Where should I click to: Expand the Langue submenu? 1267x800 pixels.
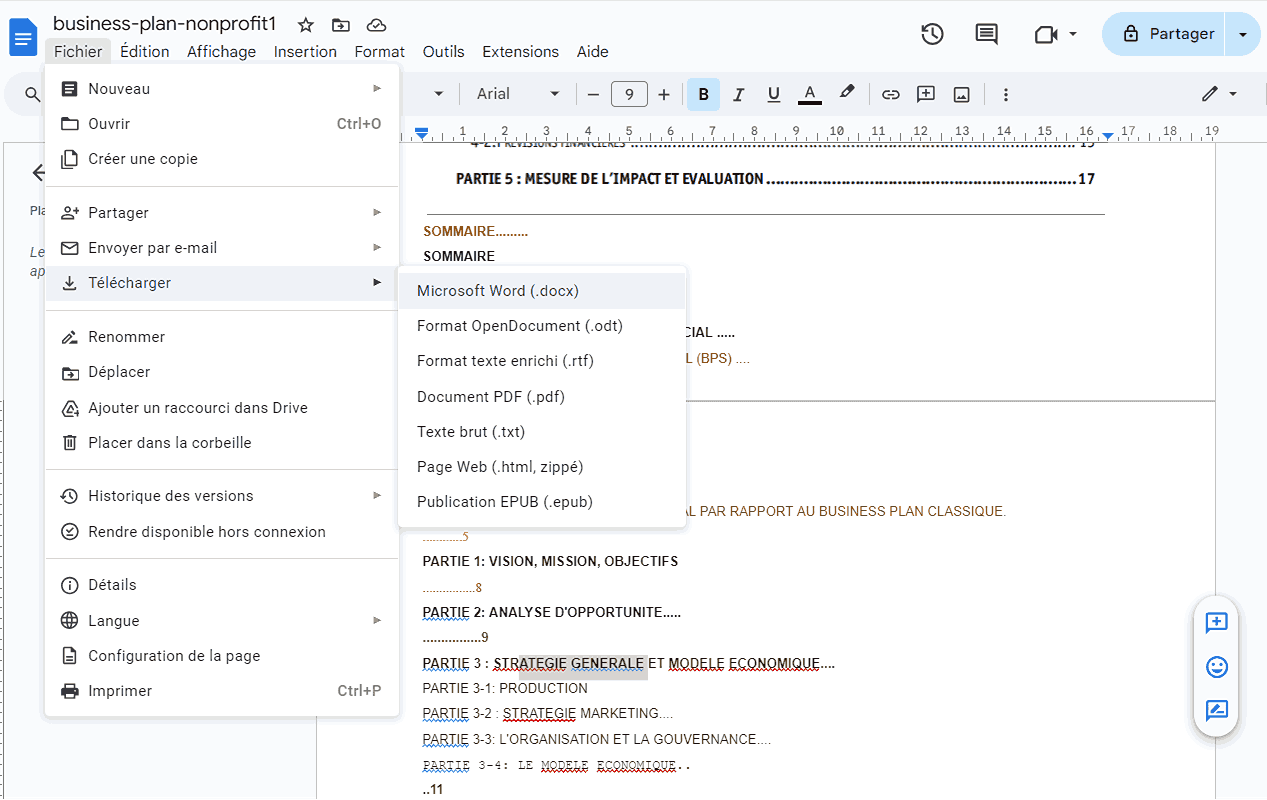tap(222, 621)
